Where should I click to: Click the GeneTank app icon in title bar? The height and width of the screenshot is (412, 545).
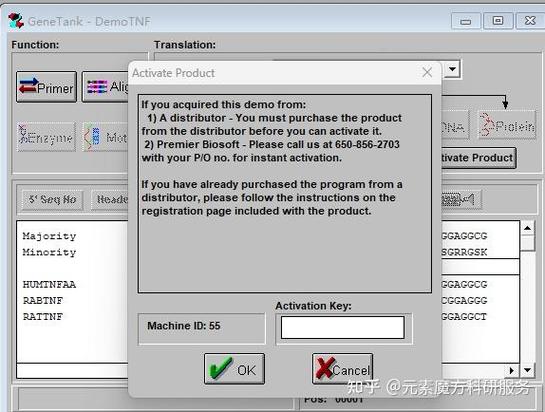point(16,21)
